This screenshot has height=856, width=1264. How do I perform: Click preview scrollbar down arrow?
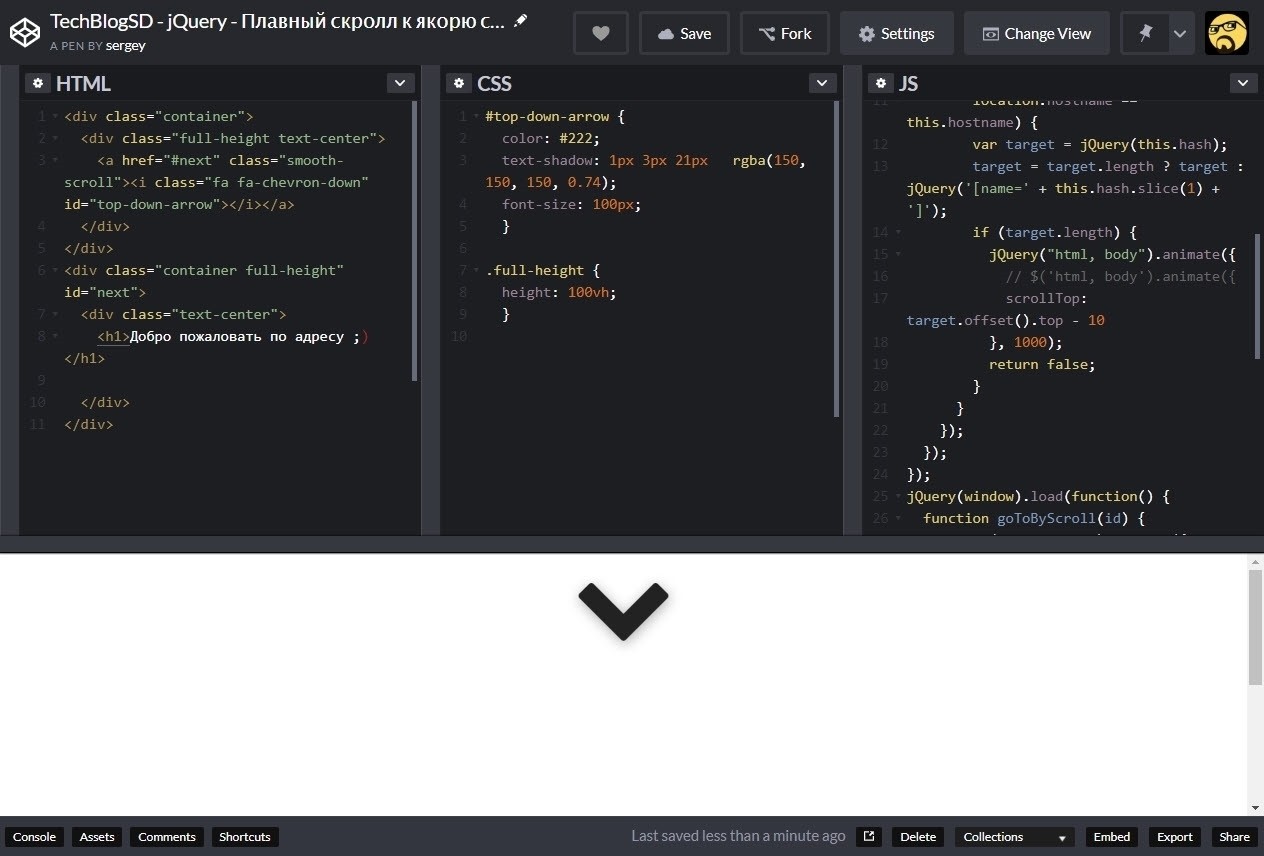[1255, 808]
